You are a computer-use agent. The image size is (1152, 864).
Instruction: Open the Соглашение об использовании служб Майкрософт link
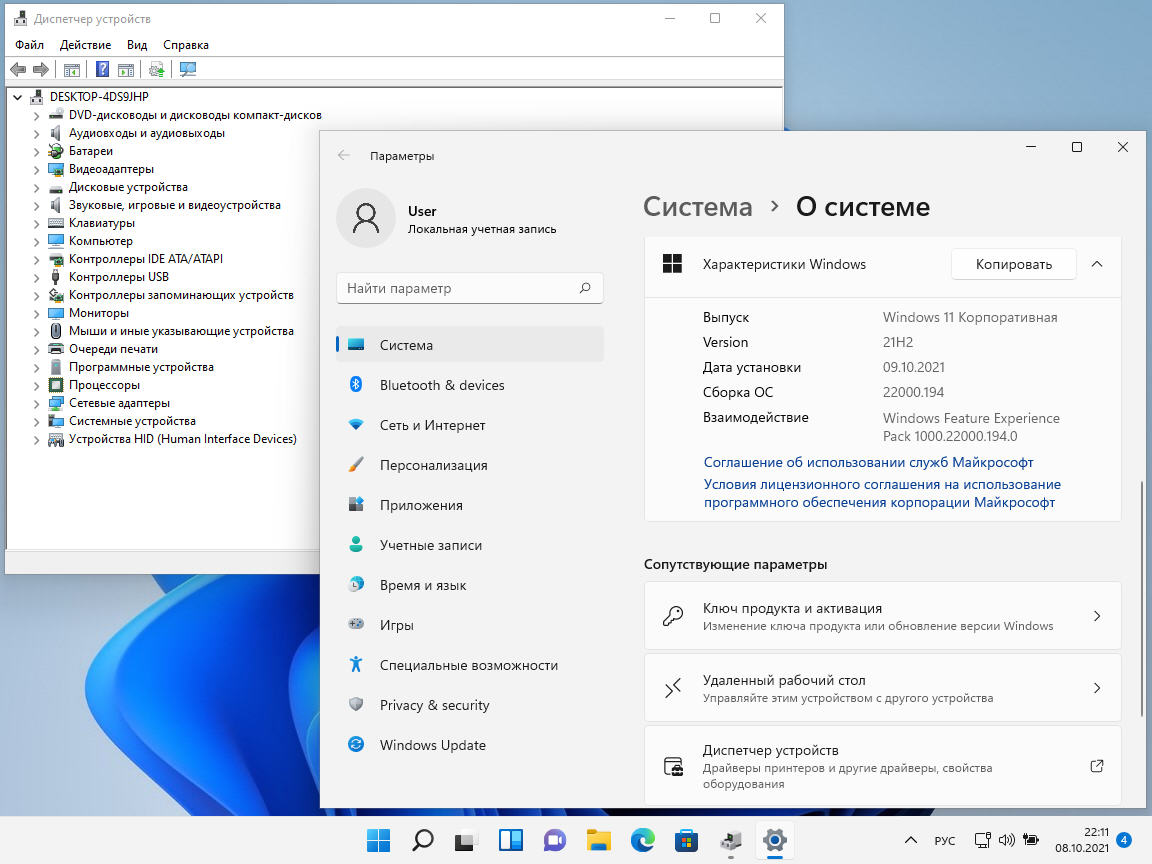(x=868, y=463)
